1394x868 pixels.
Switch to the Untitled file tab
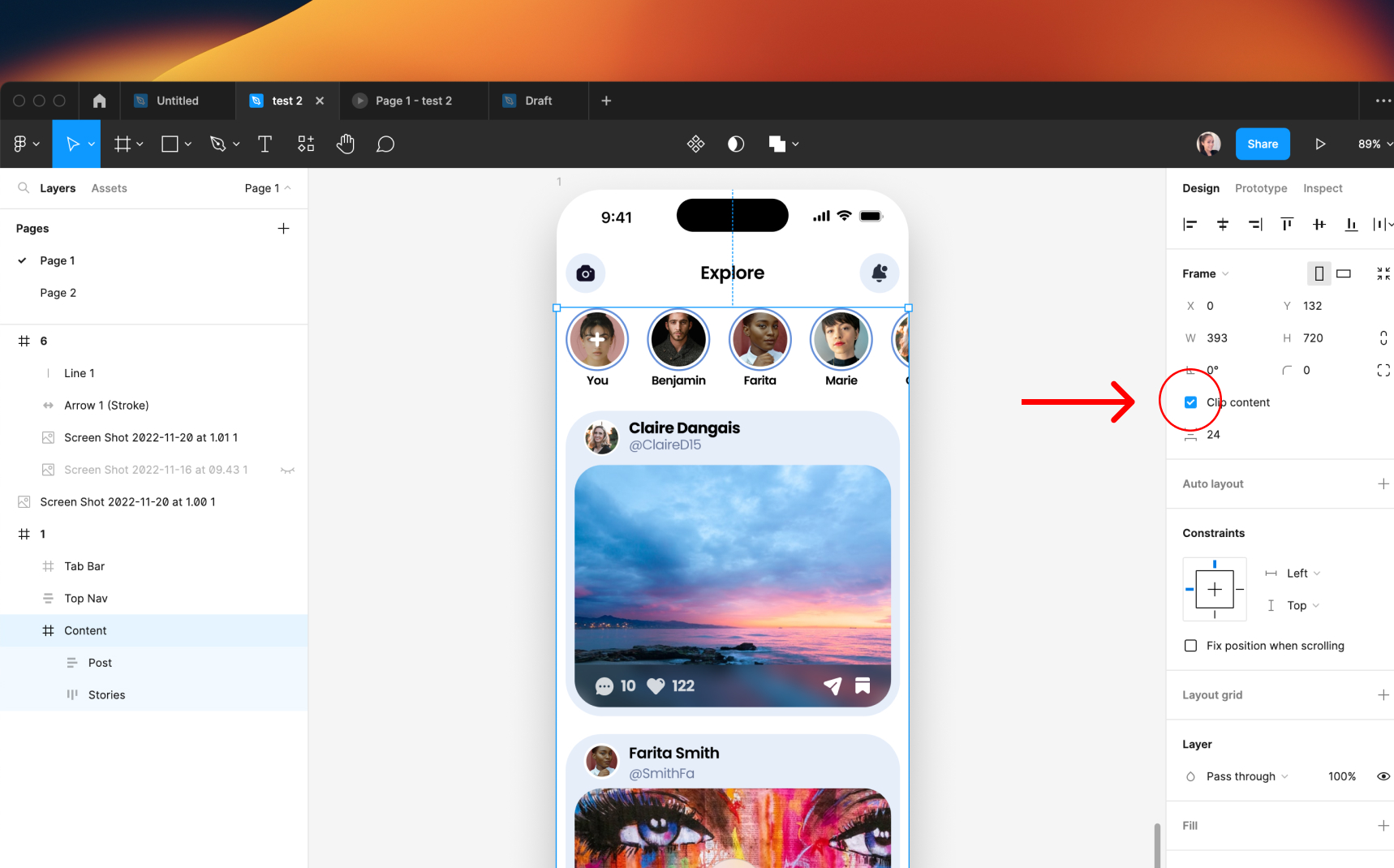[x=178, y=101]
